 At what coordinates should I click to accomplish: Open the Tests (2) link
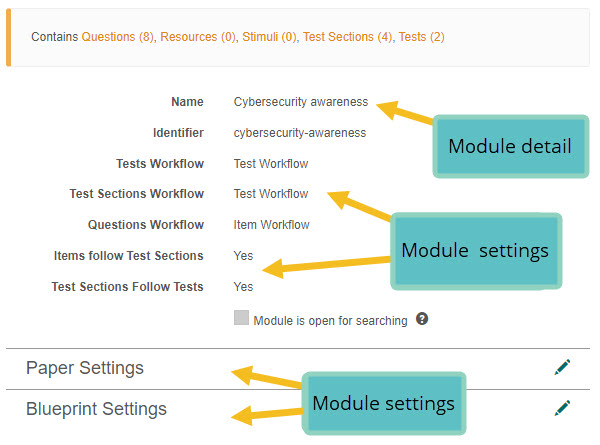[x=421, y=37]
